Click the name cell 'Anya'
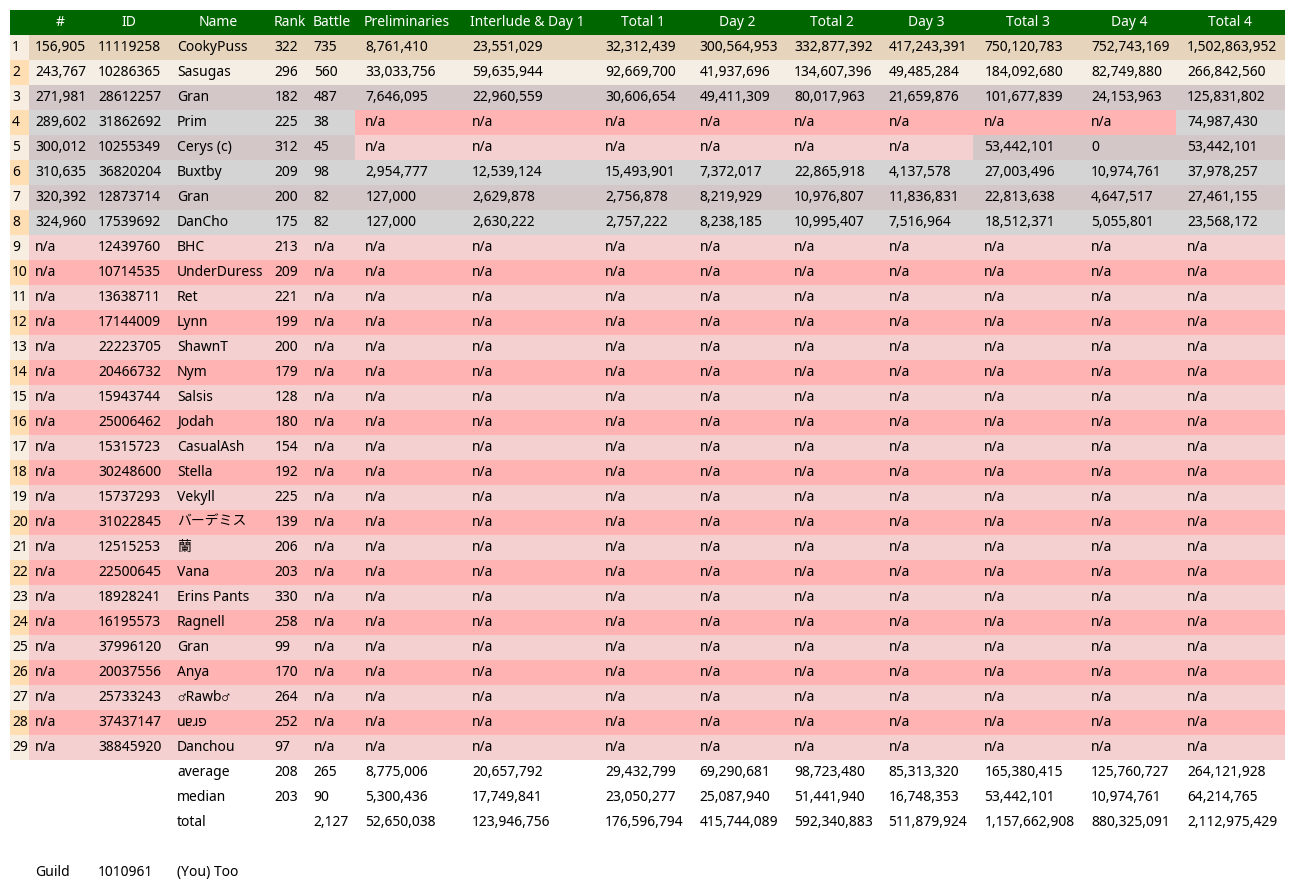The width and height of the screenshot is (1294, 895). [x=193, y=671]
